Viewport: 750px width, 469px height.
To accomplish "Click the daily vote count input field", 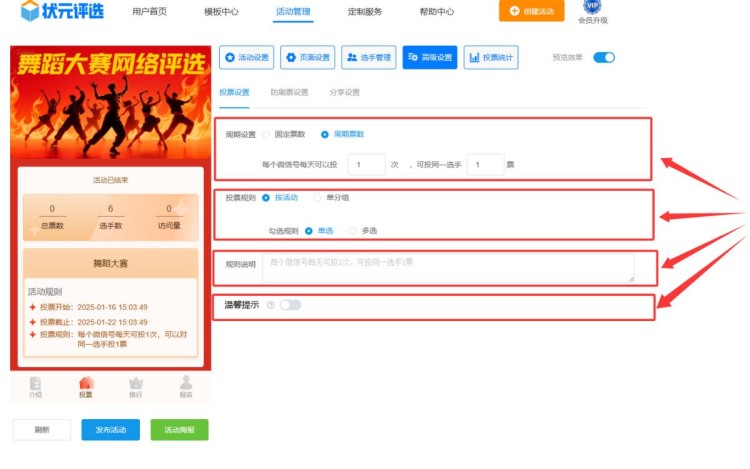I will [x=366, y=164].
